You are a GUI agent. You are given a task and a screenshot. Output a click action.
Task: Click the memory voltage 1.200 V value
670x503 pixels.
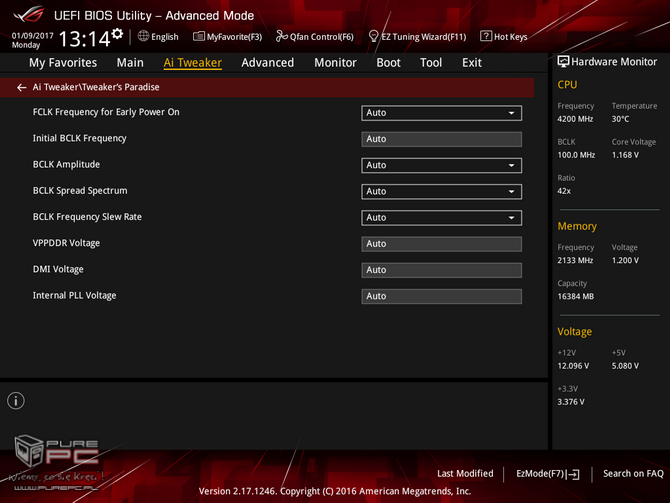(x=625, y=260)
